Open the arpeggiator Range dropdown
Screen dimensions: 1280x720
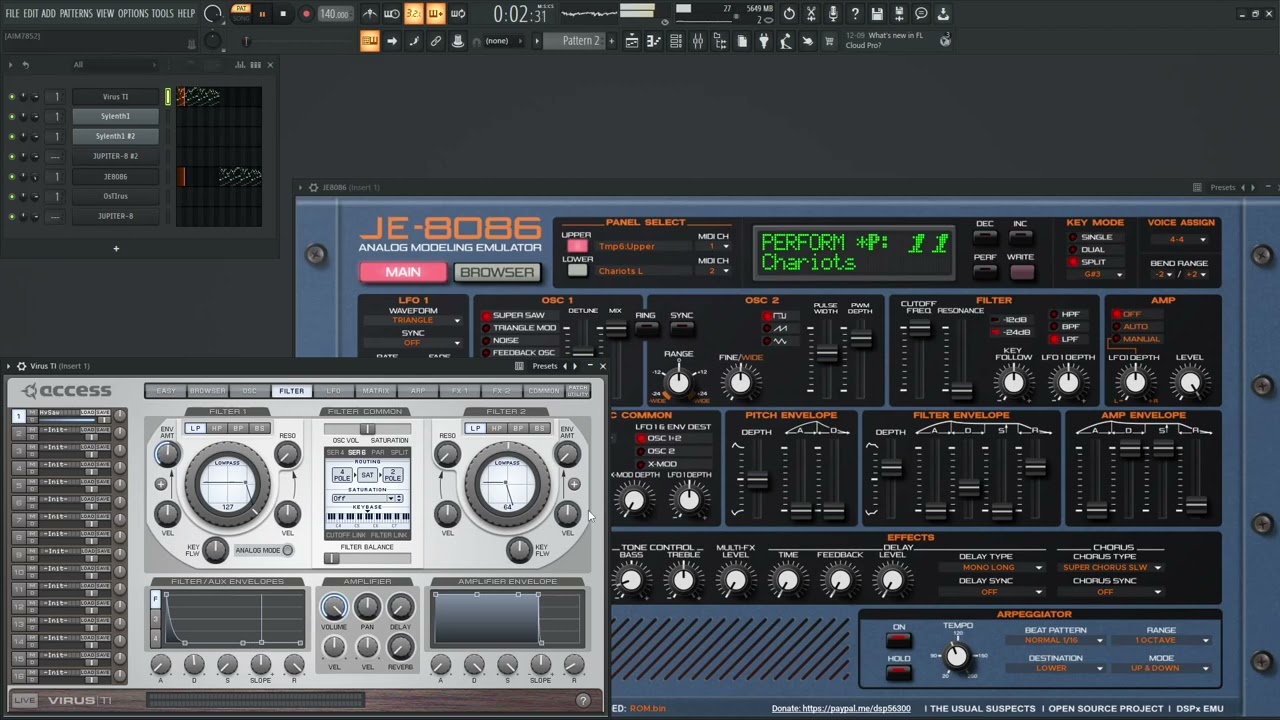(x=1161, y=641)
